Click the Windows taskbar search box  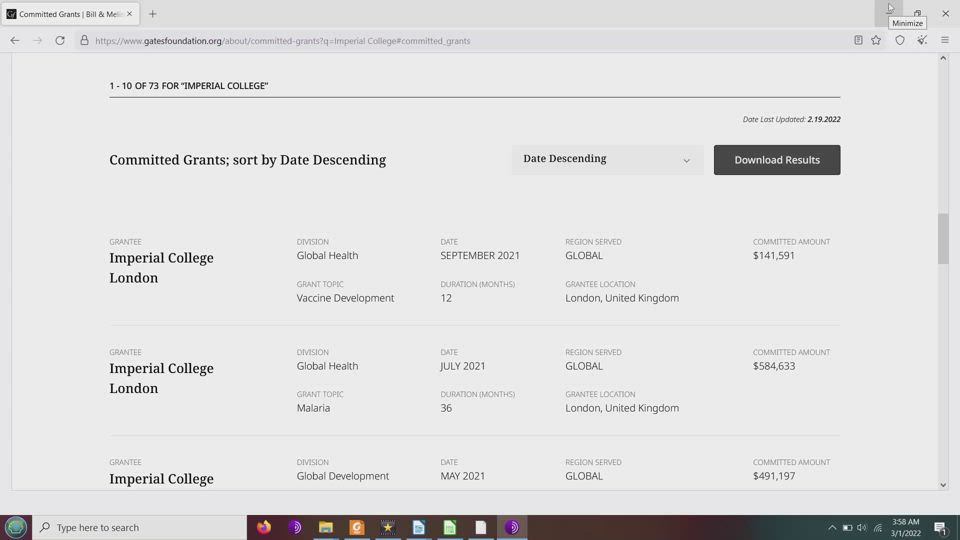(x=140, y=527)
